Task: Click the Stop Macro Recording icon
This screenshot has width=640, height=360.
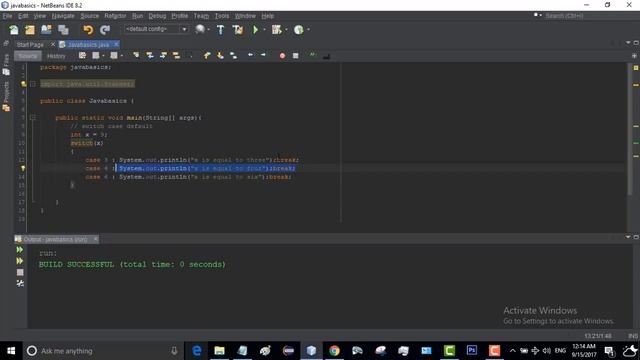Action: click(296, 56)
